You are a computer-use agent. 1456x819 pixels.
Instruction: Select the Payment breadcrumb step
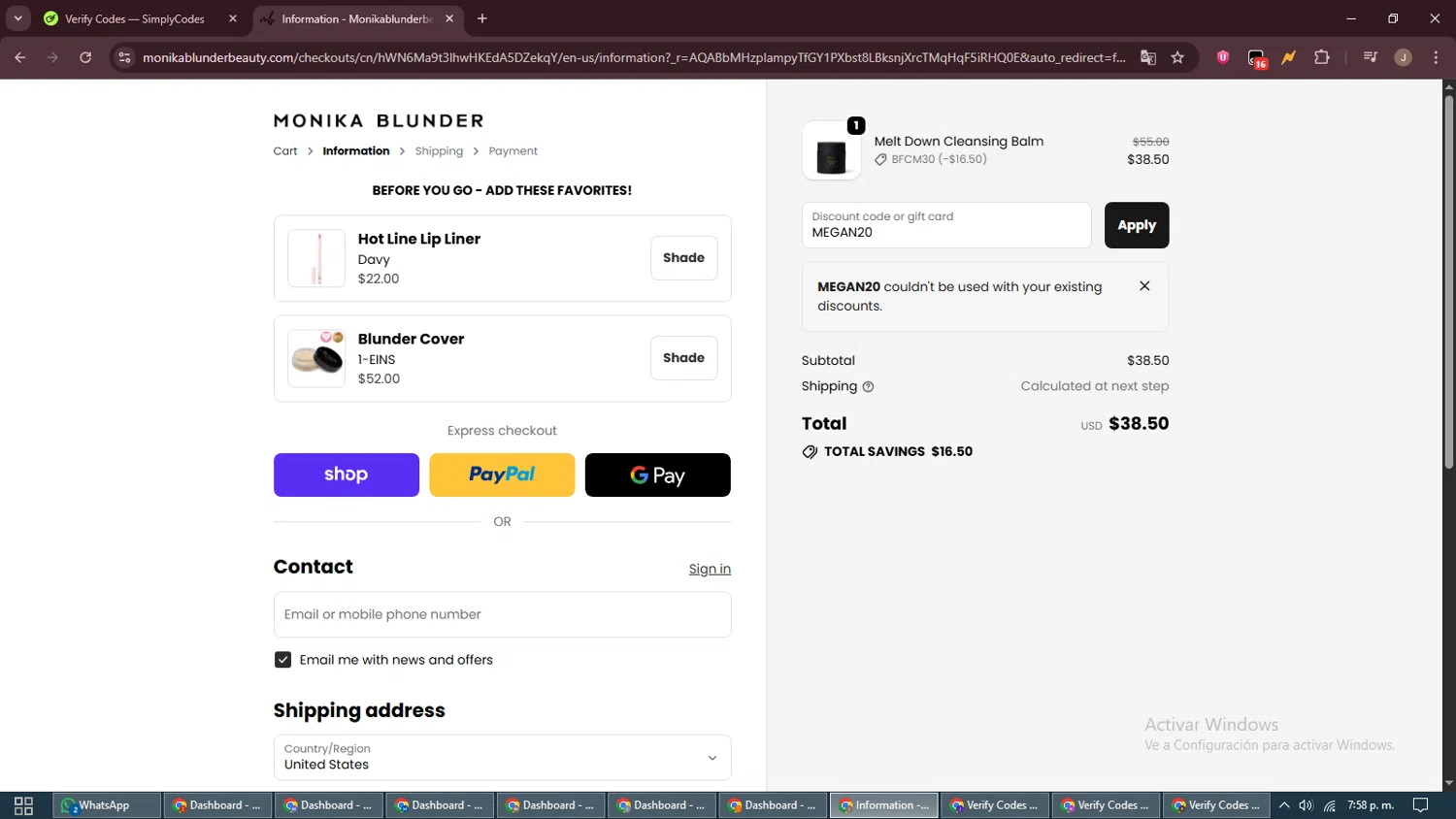point(513,151)
